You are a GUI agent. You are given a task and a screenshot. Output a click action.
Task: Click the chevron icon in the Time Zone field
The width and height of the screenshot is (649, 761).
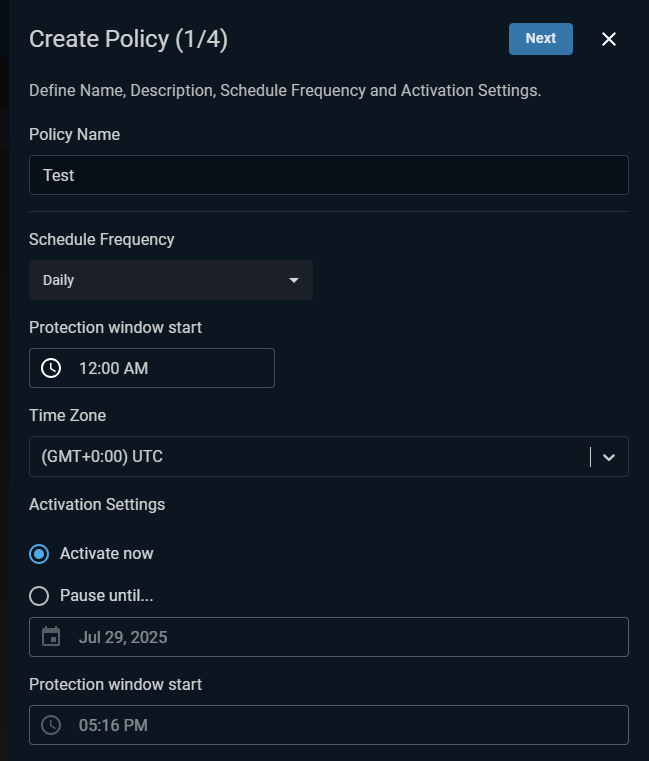click(x=609, y=457)
